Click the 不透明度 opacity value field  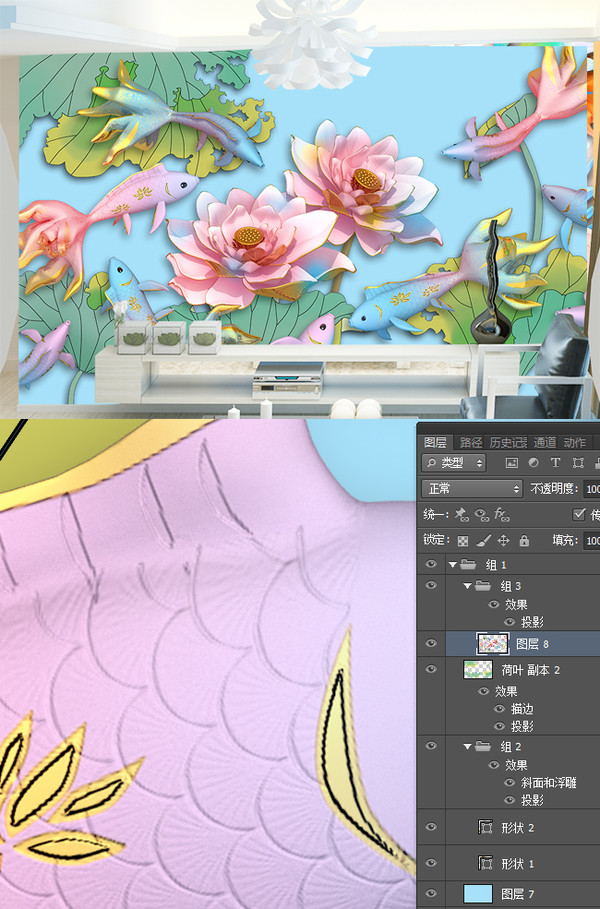(591, 489)
